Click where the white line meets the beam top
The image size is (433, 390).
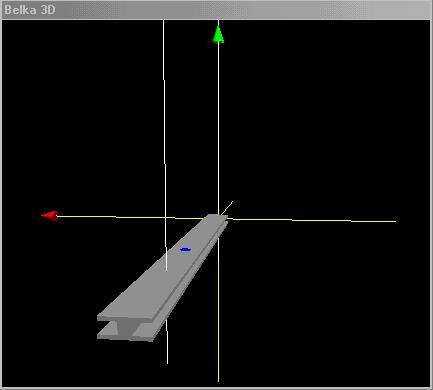[x=166, y=270]
